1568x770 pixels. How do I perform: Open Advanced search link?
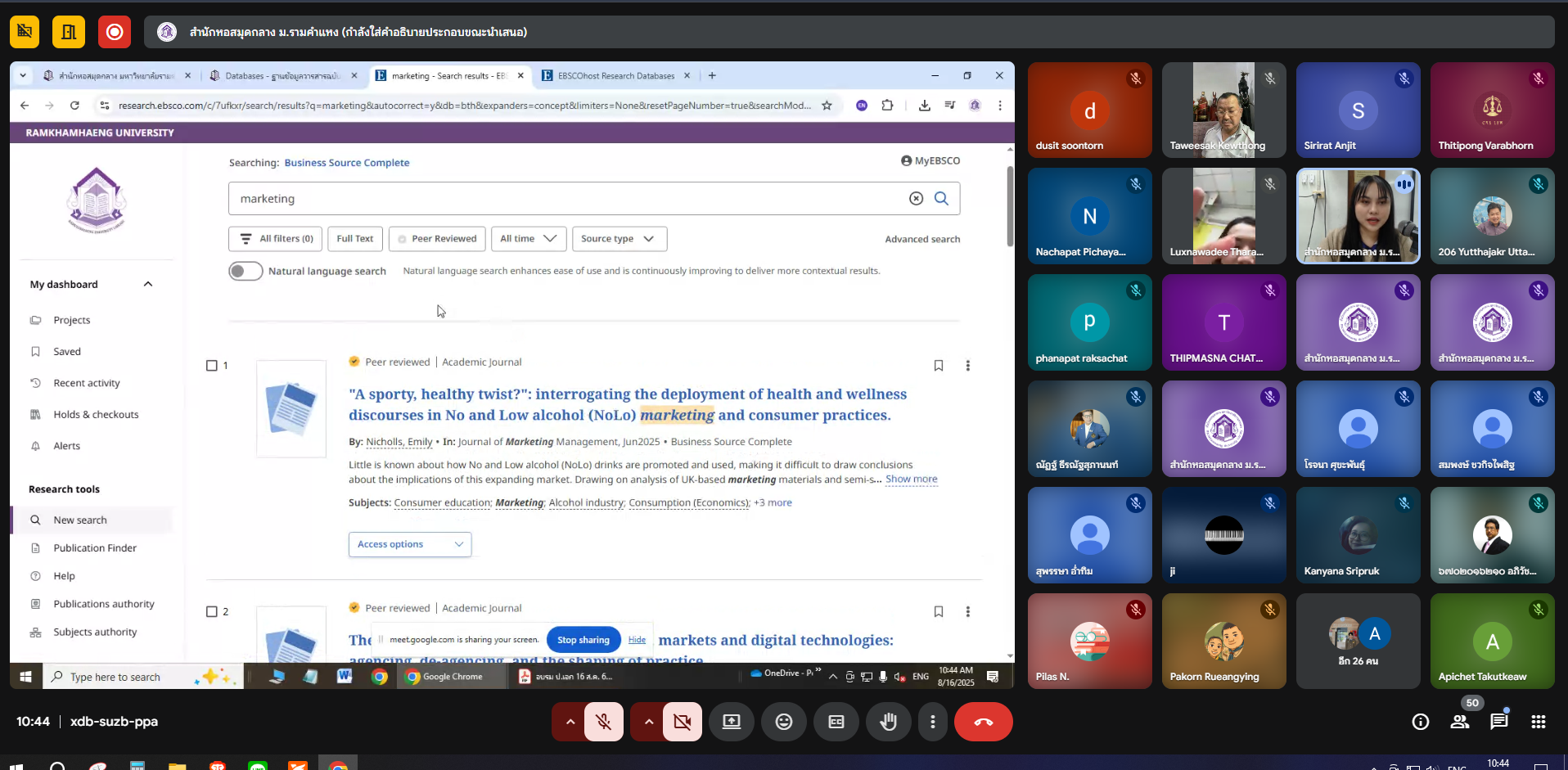[922, 239]
